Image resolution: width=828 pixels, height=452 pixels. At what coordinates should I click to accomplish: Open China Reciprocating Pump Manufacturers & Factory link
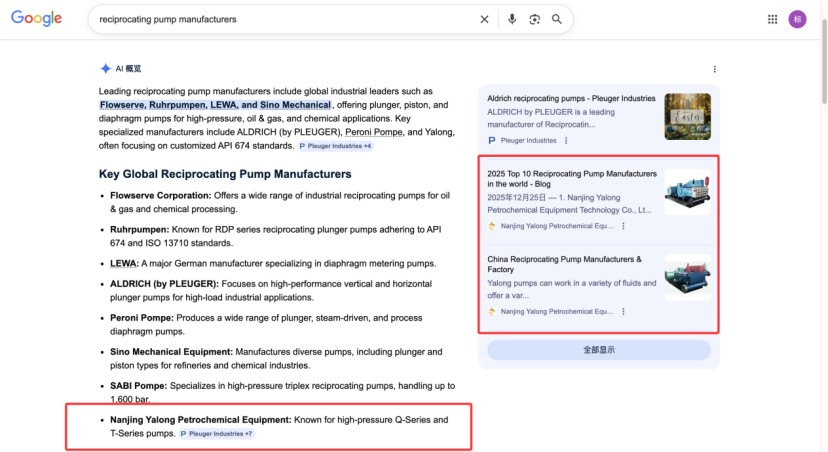pyautogui.click(x=569, y=264)
